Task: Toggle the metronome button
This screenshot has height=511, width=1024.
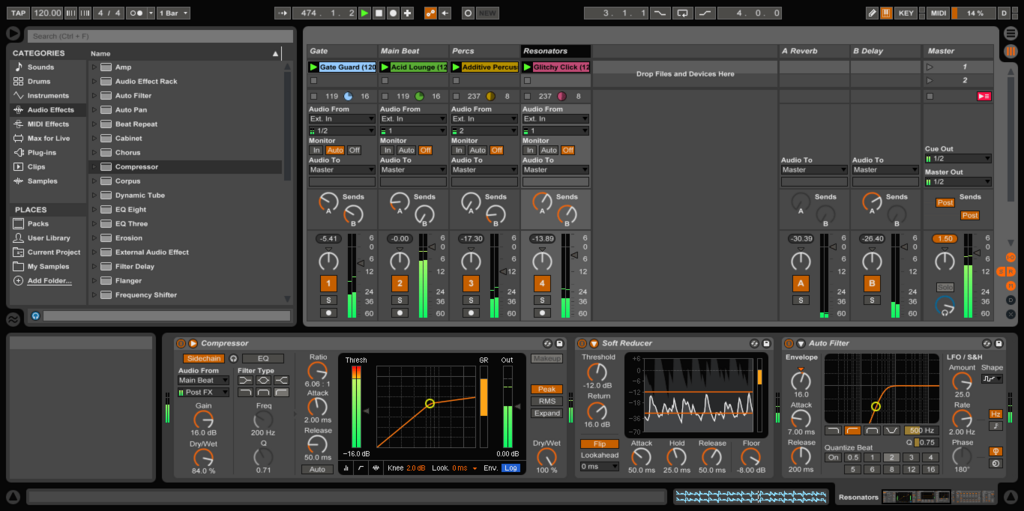Action: [136, 13]
